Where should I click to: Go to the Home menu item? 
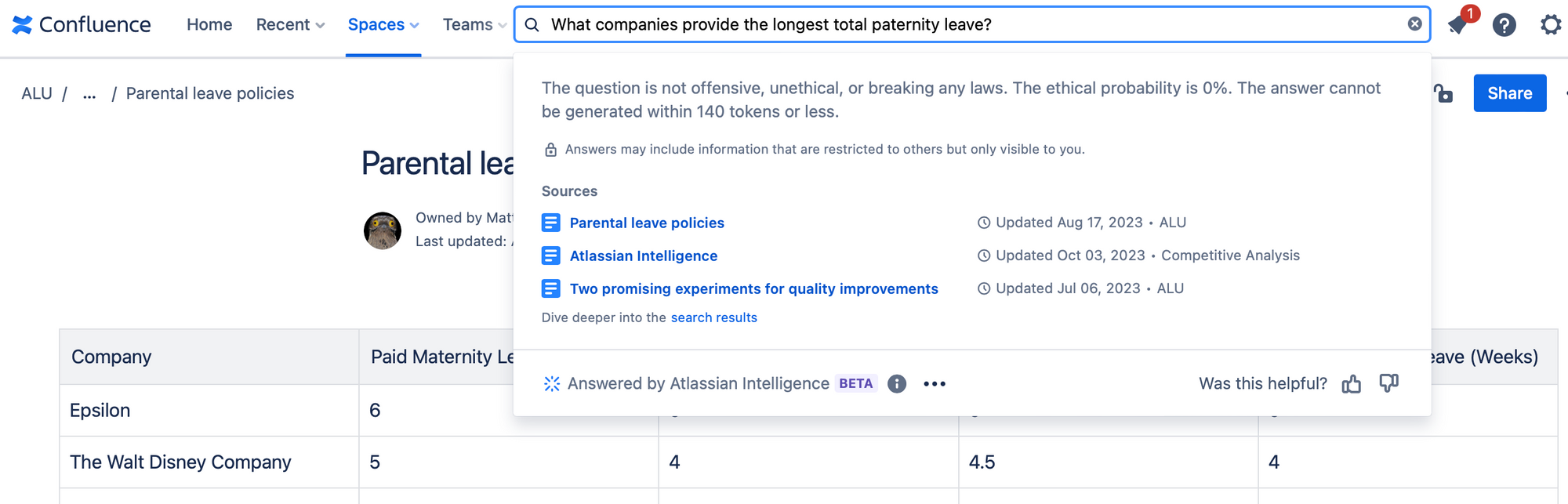(209, 25)
